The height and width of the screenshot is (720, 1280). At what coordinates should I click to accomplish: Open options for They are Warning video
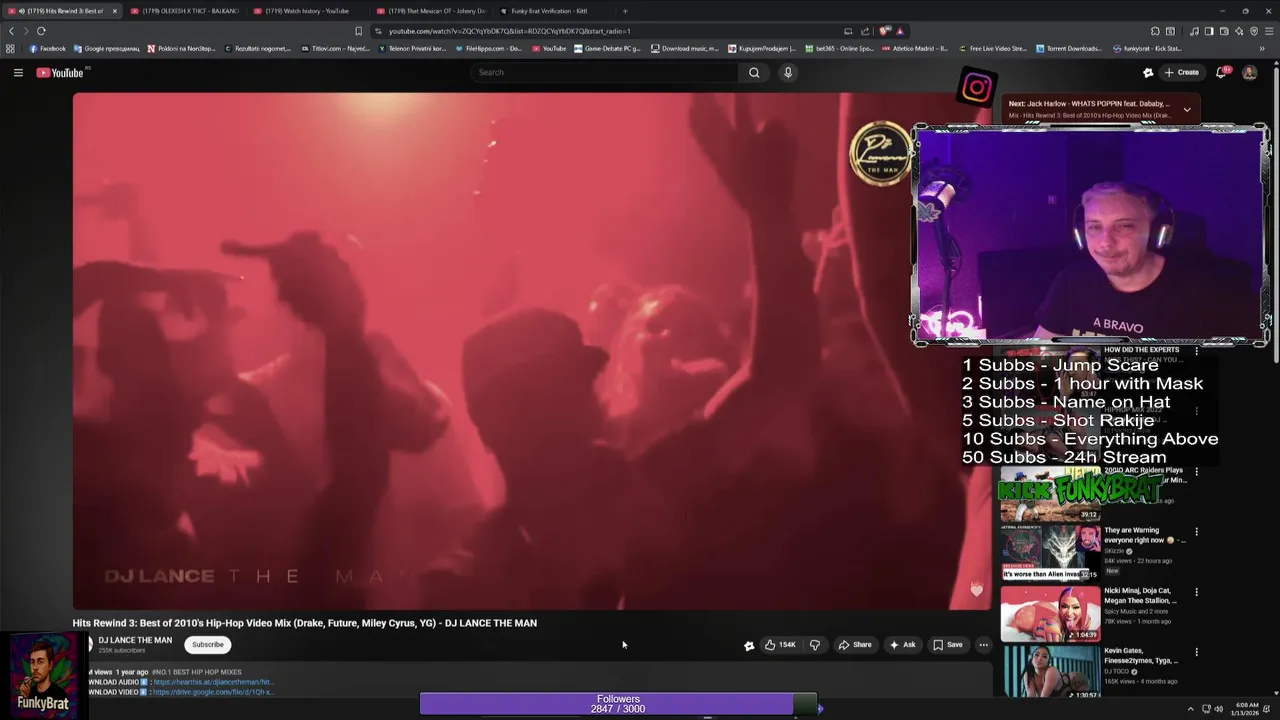coord(1196,532)
